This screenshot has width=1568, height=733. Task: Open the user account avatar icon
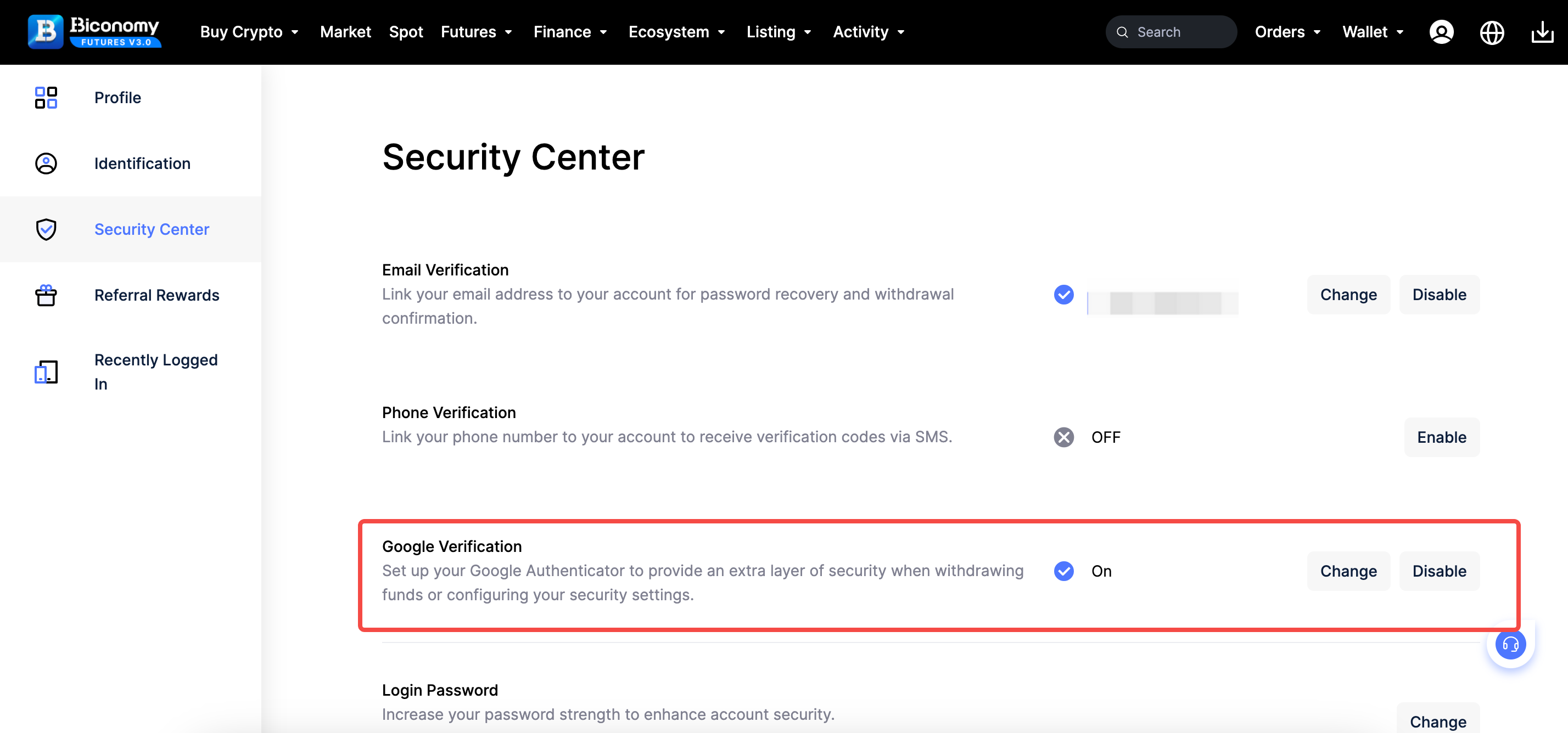point(1441,32)
